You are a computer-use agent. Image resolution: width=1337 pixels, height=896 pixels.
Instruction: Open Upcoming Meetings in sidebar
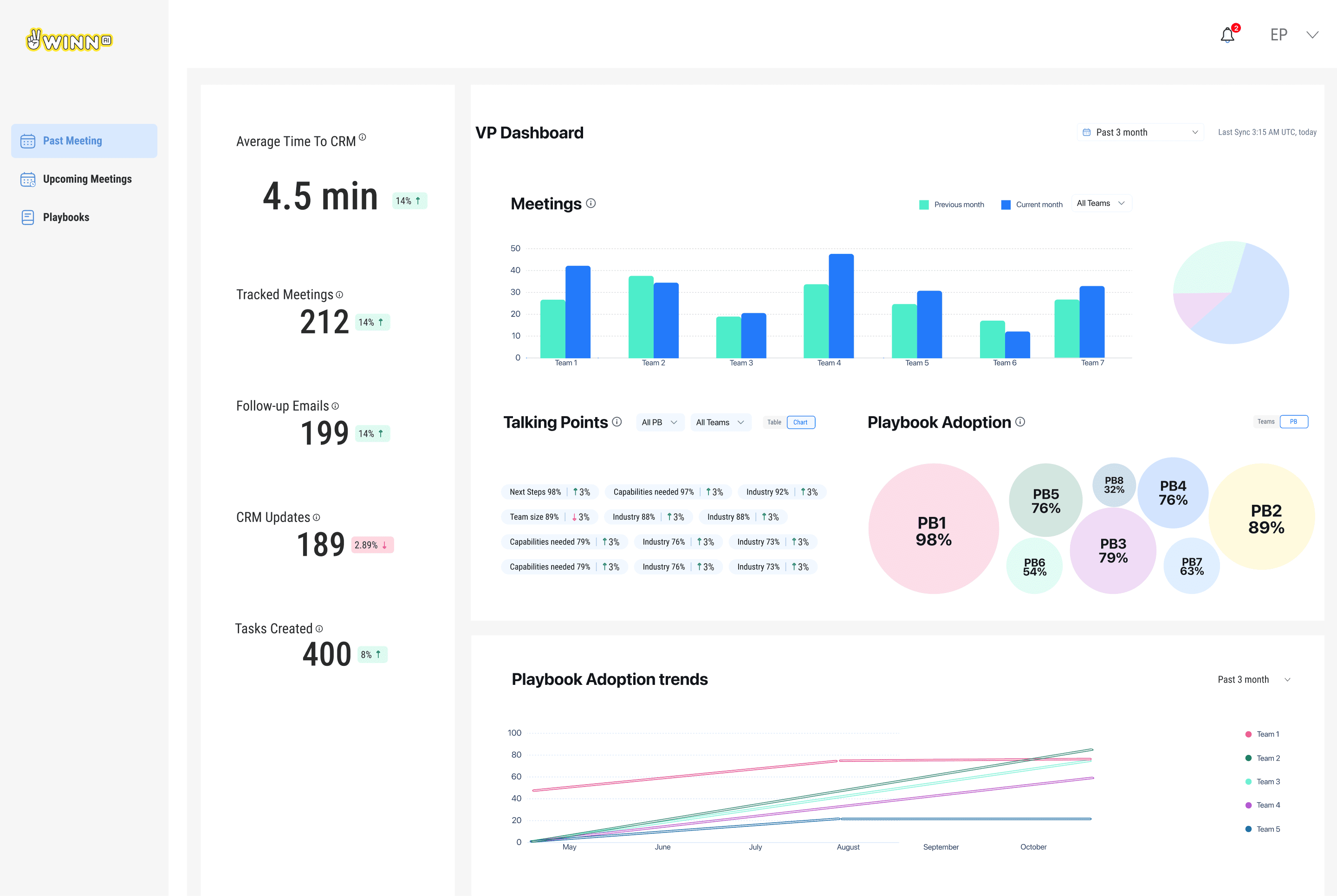click(87, 179)
